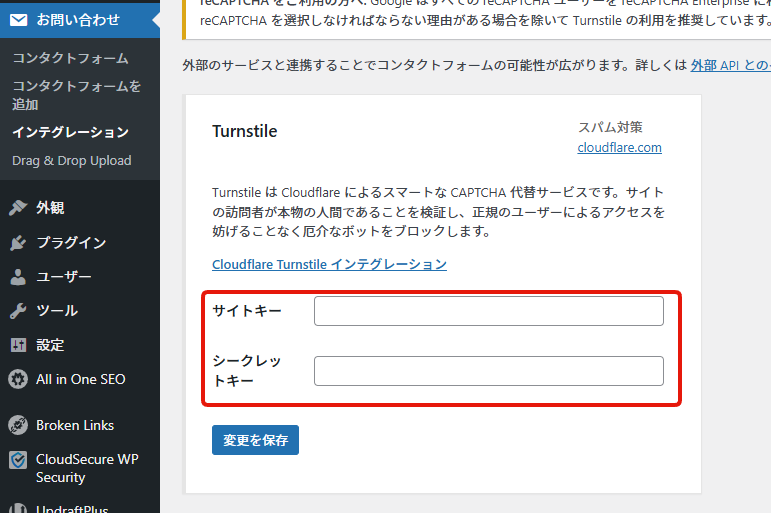Click the CloudSecure WP Security shield icon
Viewport: 771px width, 513px height.
click(x=18, y=460)
